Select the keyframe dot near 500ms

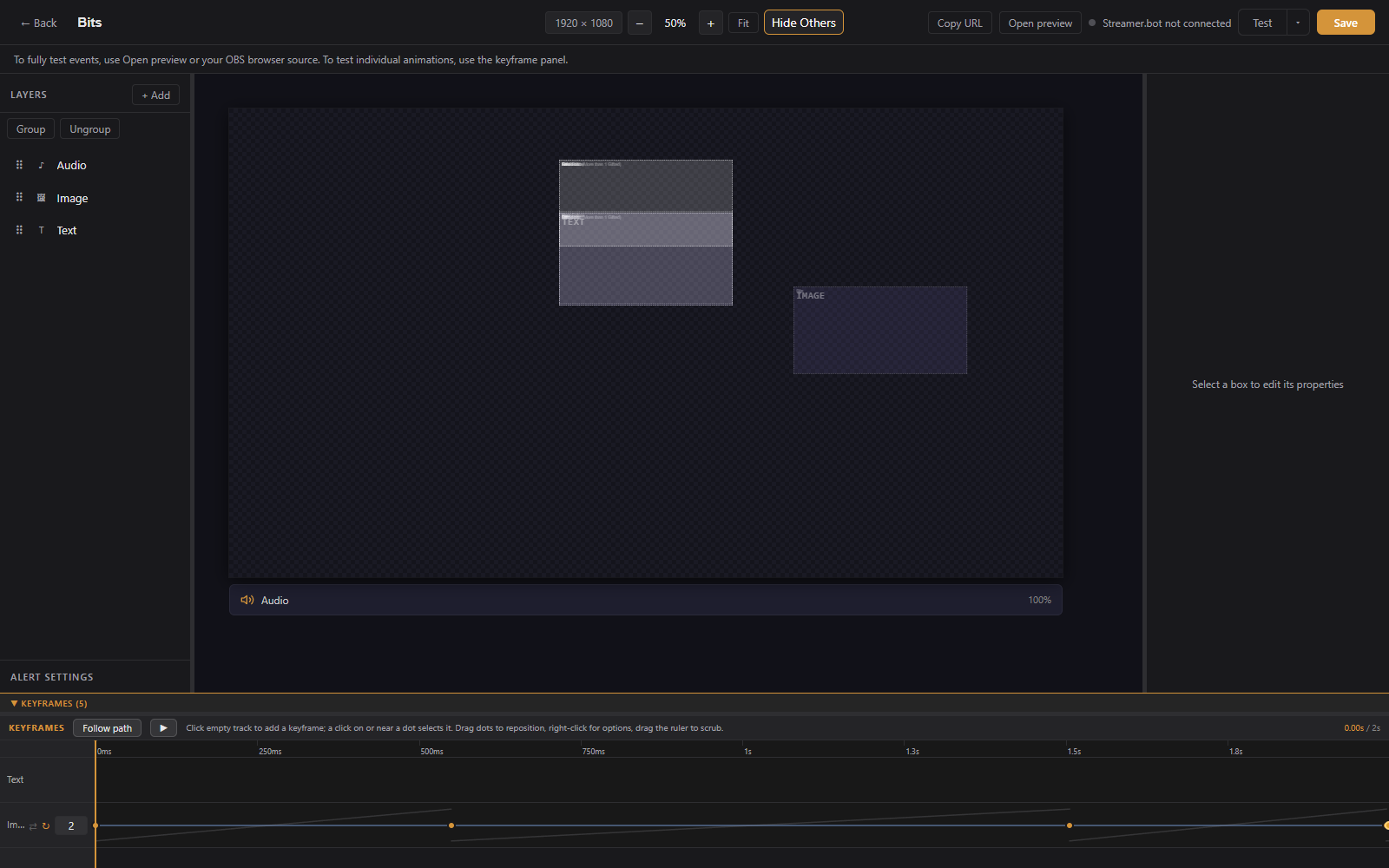[451, 825]
